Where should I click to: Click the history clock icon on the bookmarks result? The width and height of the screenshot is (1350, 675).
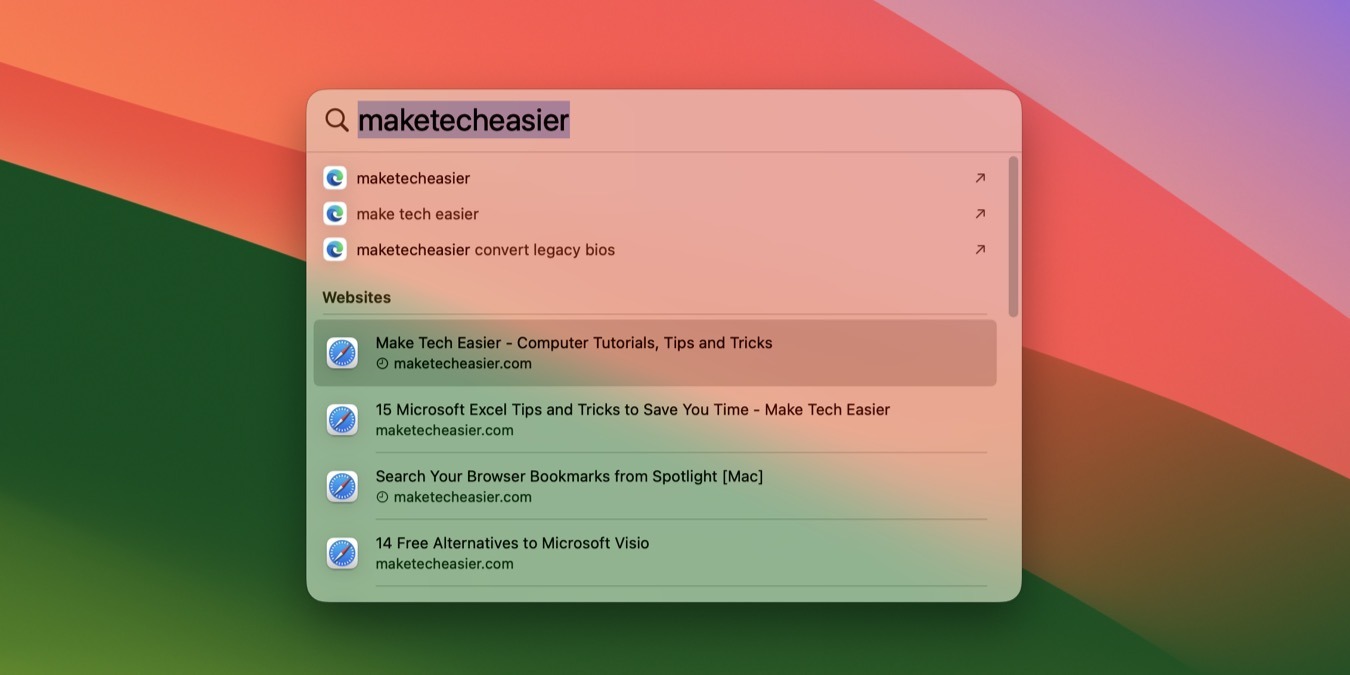click(x=383, y=497)
